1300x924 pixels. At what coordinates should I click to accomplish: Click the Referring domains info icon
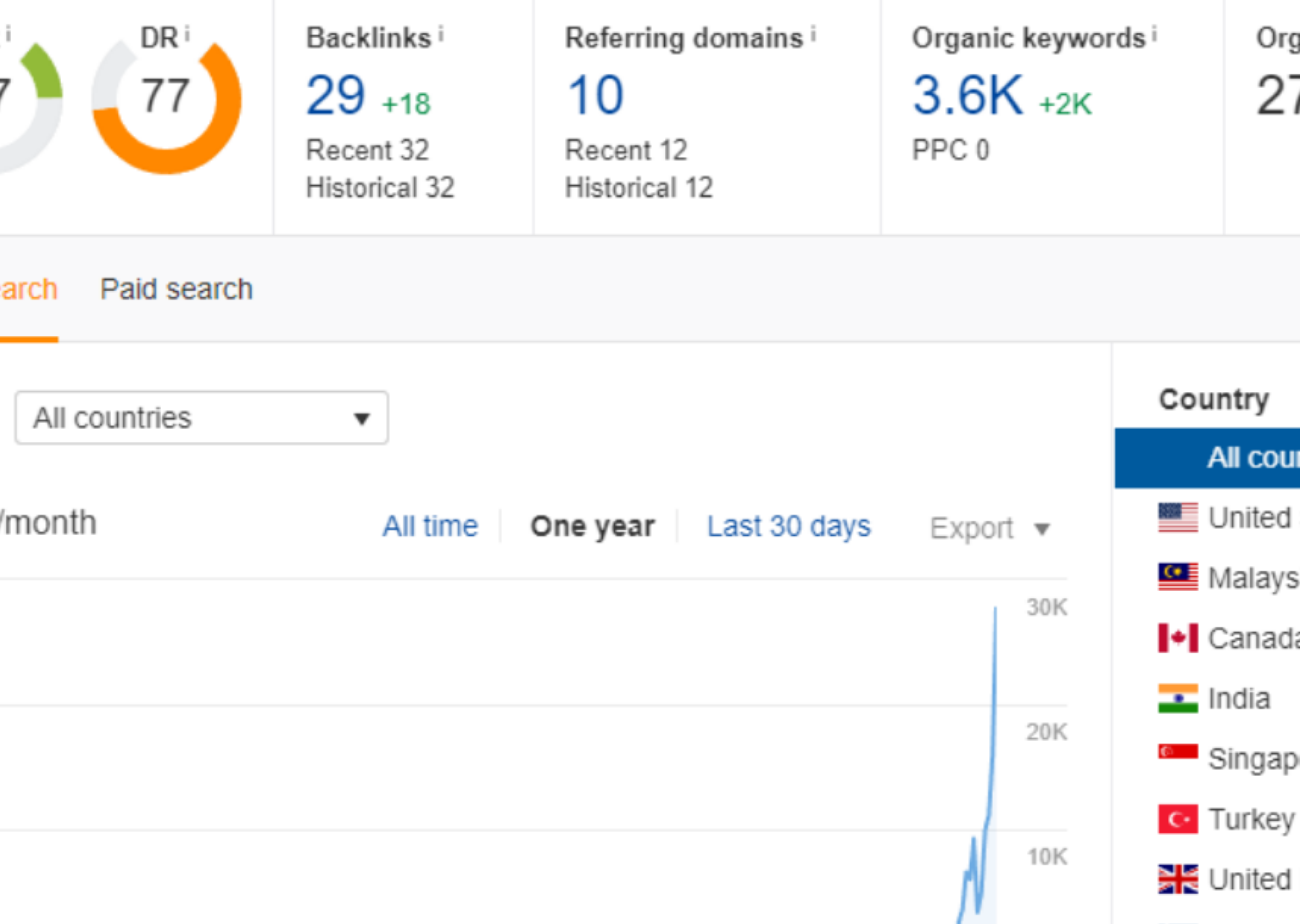[813, 34]
